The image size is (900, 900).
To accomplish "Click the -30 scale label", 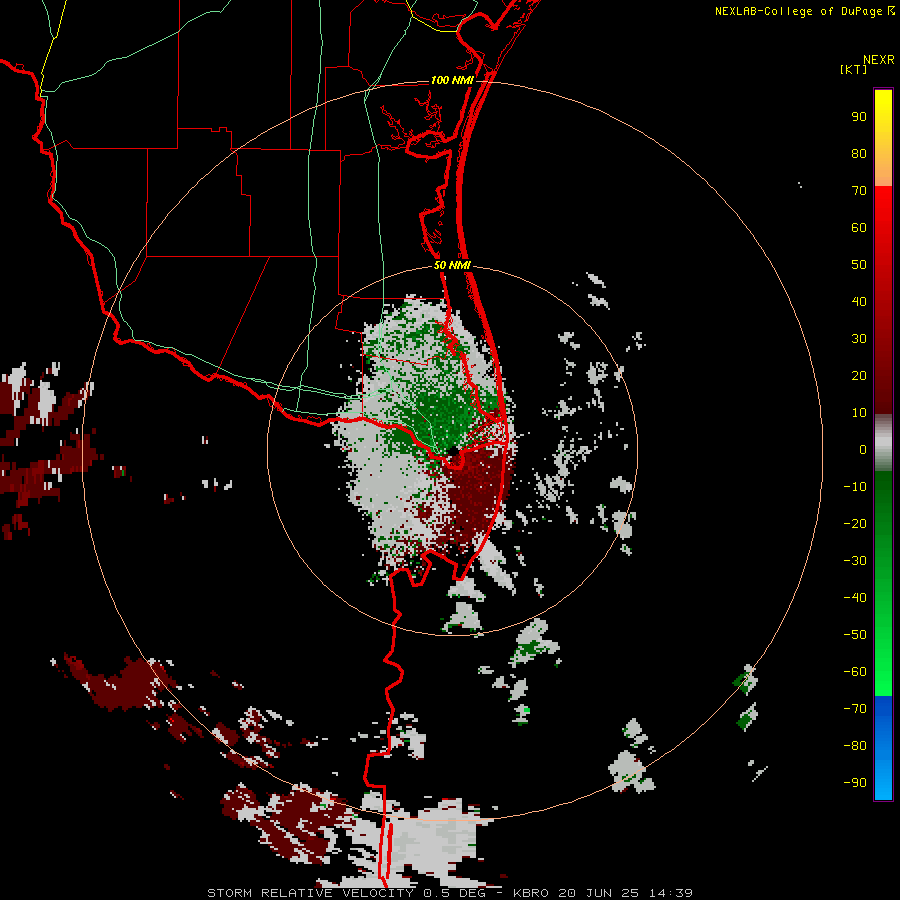I will [855, 561].
